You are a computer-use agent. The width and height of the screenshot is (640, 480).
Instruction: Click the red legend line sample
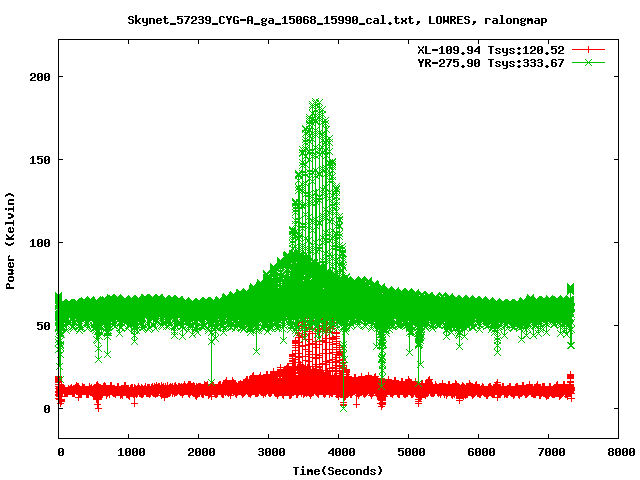pos(588,50)
